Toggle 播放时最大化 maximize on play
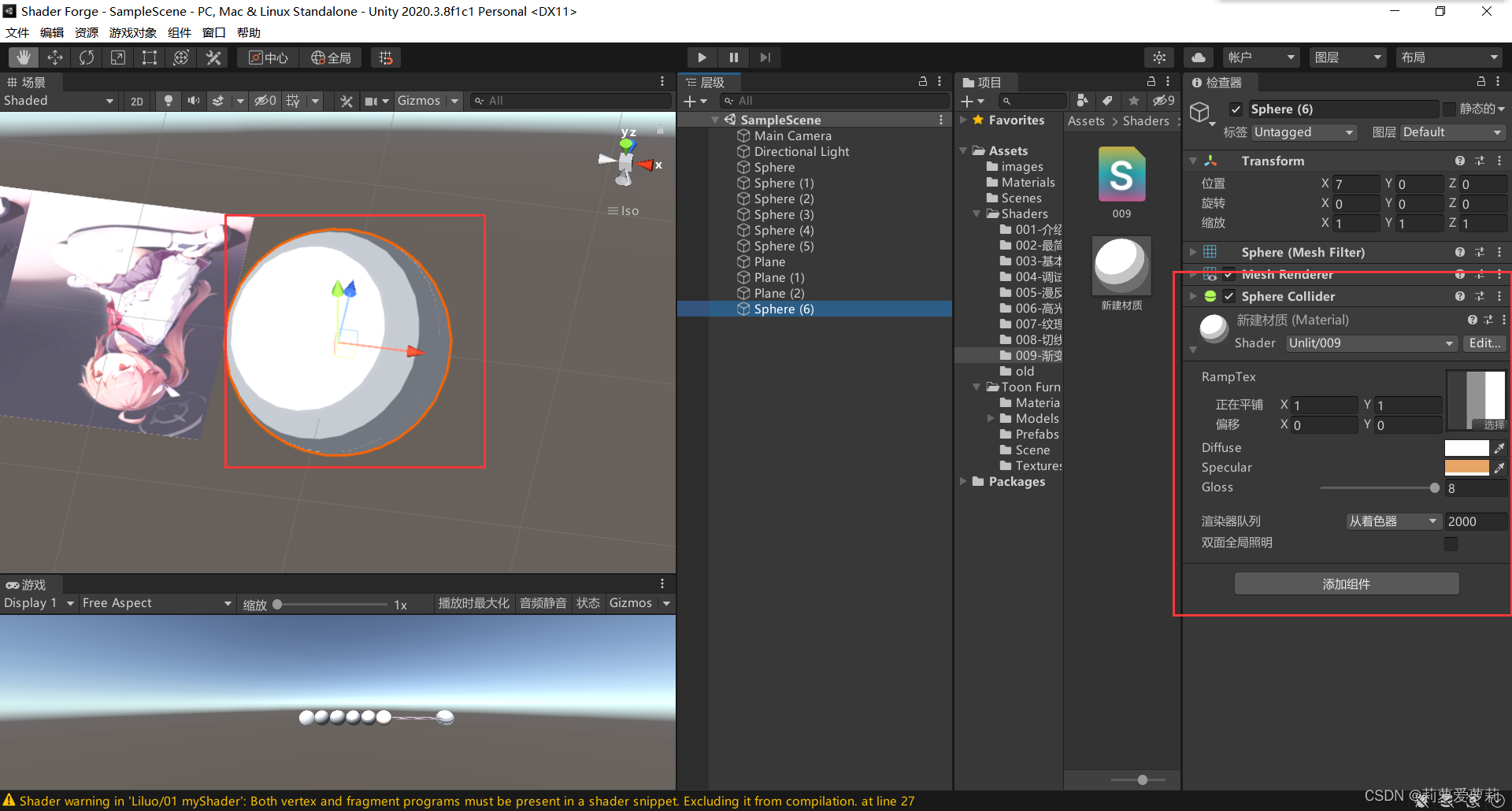This screenshot has width=1512, height=811. pyautogui.click(x=473, y=603)
